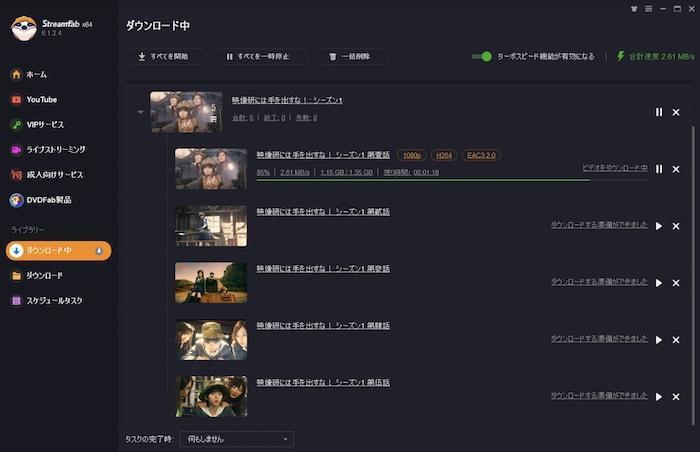Collapse the season 1 task group
This screenshot has width=700, height=452.
click(140, 112)
